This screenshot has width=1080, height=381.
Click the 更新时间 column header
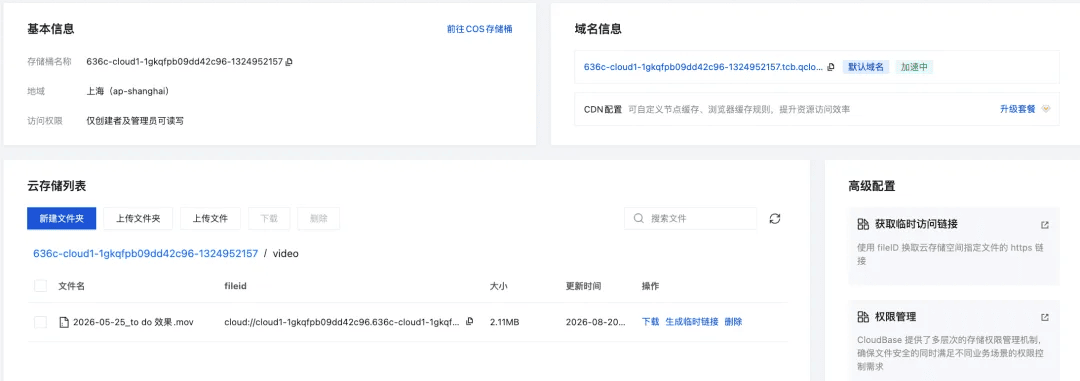pyautogui.click(x=583, y=286)
